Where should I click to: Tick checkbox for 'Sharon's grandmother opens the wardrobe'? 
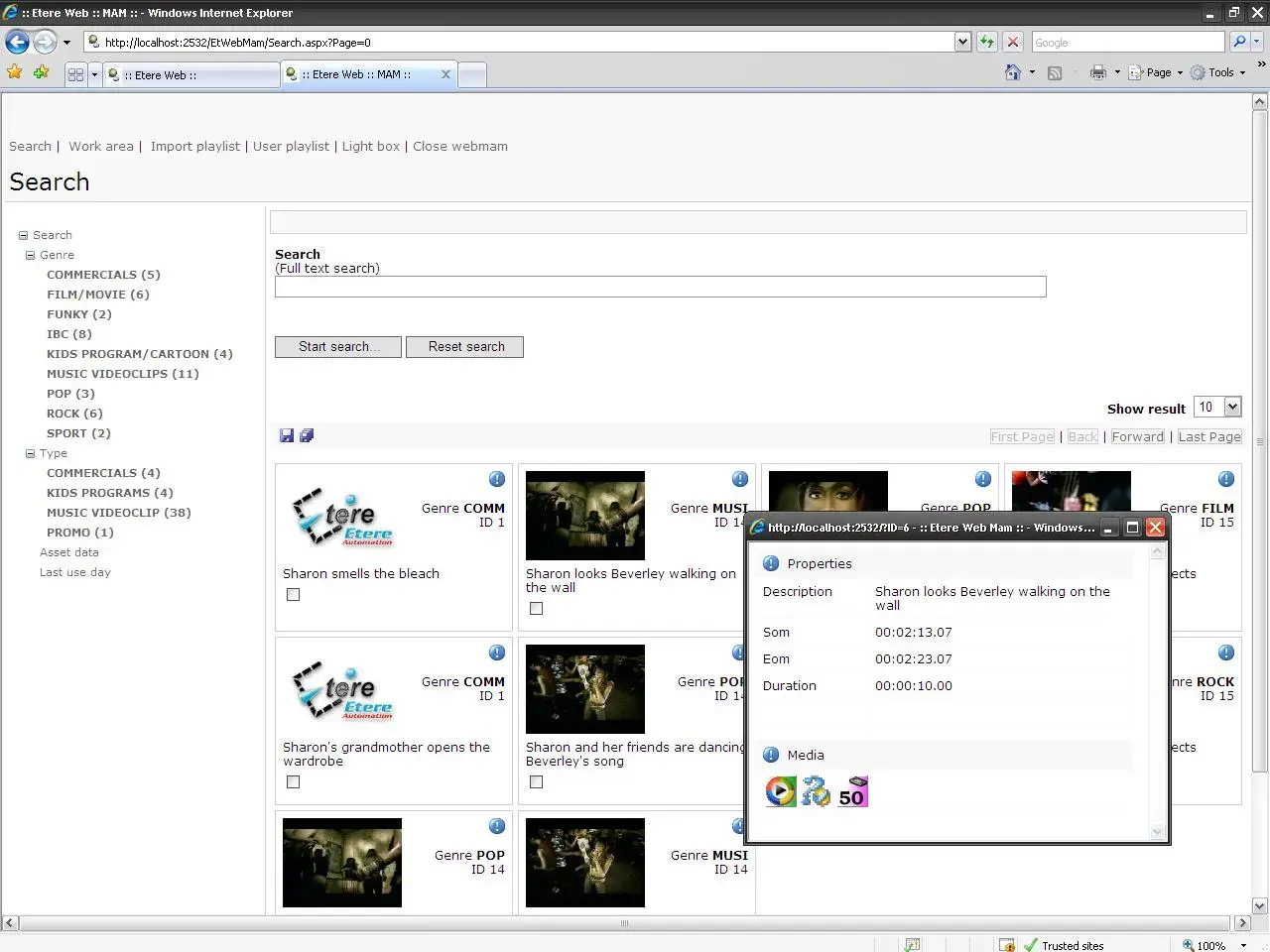(x=293, y=782)
